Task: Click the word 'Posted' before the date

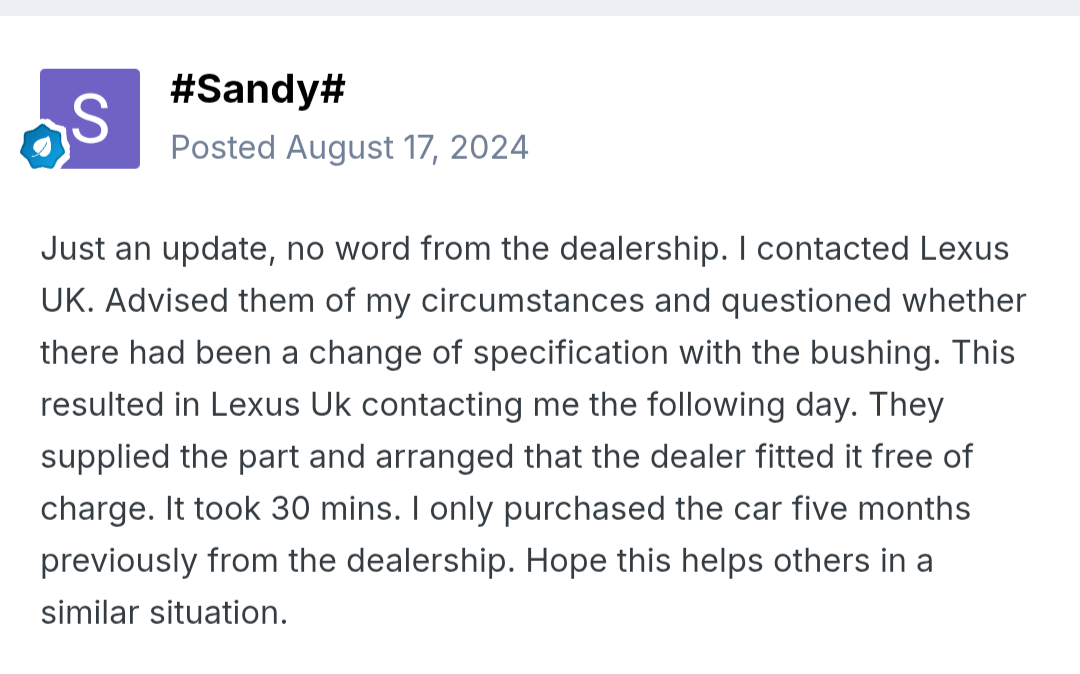Action: (223, 147)
